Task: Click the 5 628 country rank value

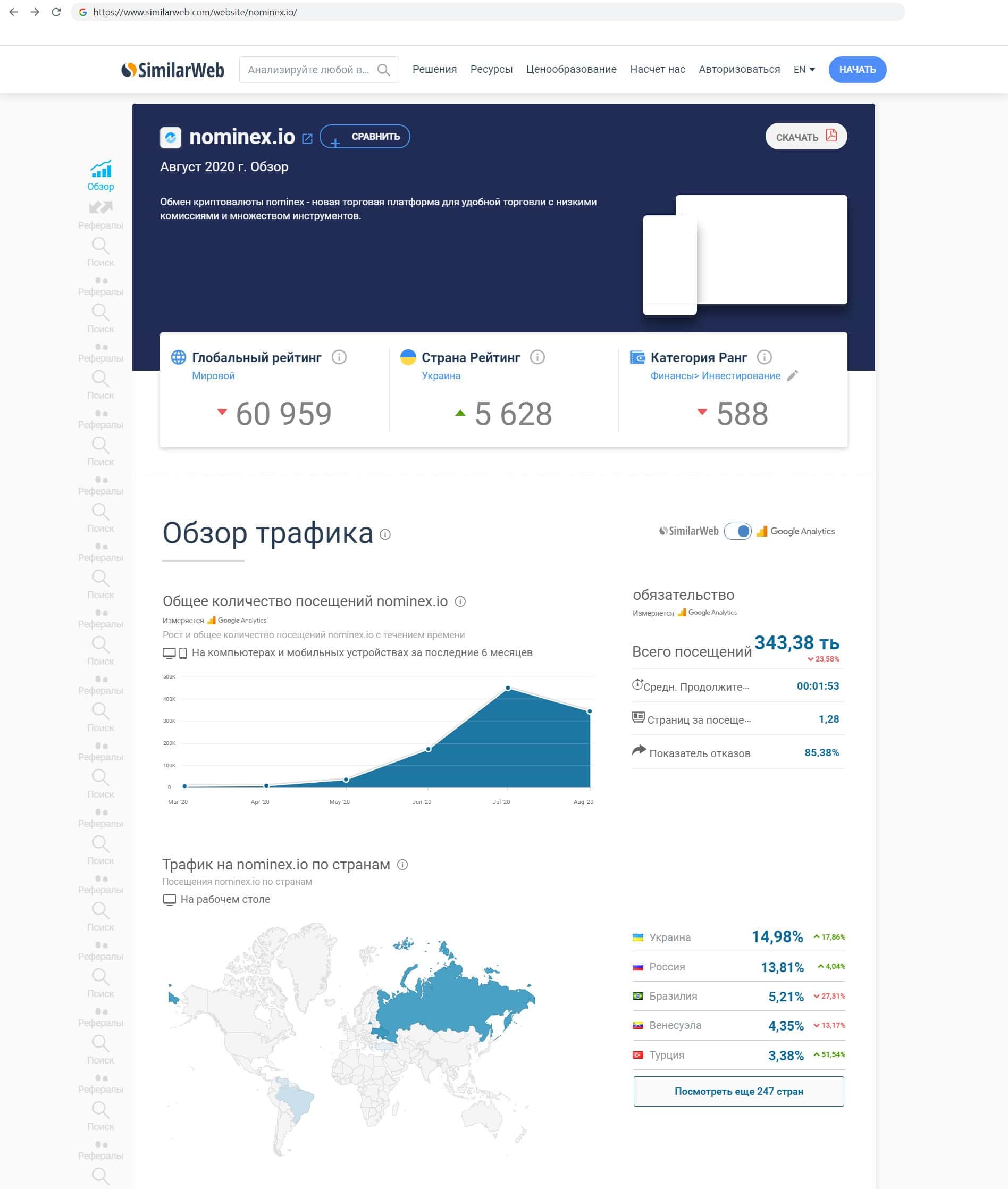Action: pyautogui.click(x=513, y=414)
